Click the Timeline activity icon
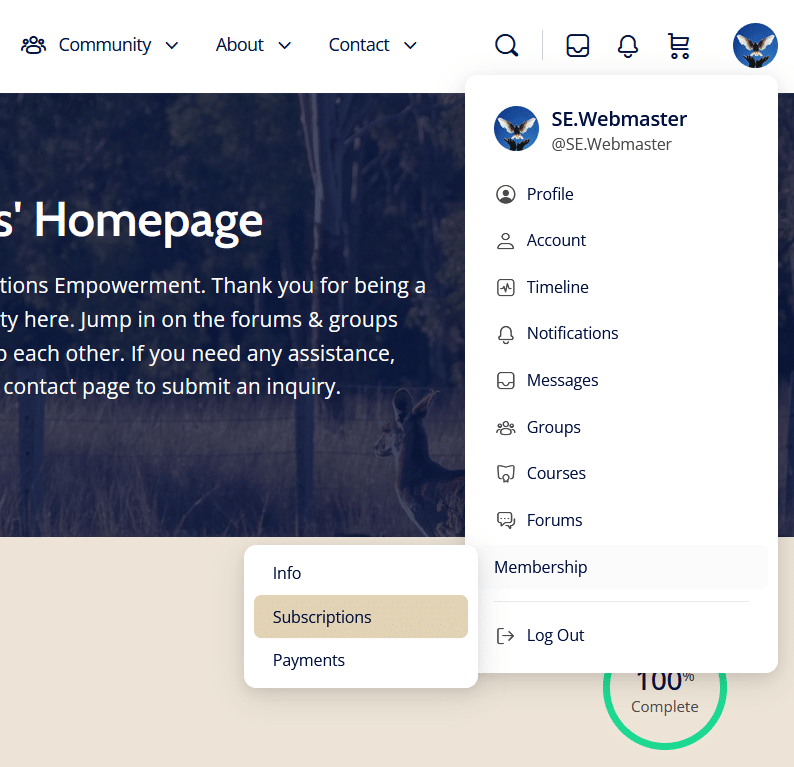The height and width of the screenshot is (767, 794). point(506,287)
